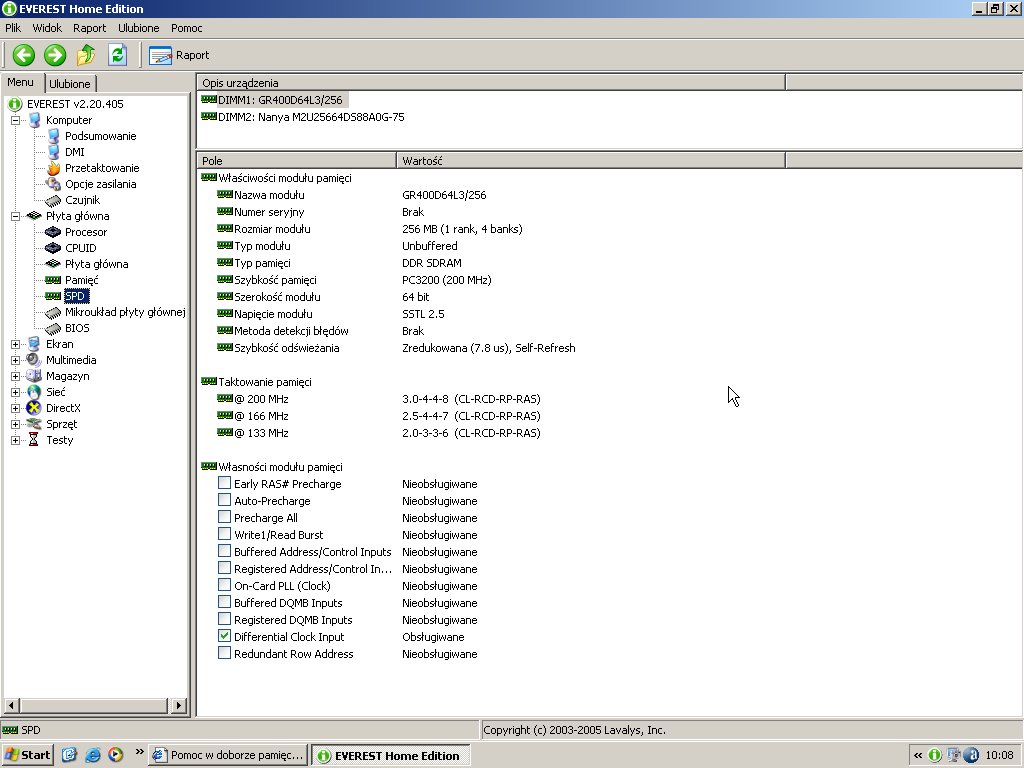Click the Sieć network globe icon
1024x768 pixels.
coord(34,392)
